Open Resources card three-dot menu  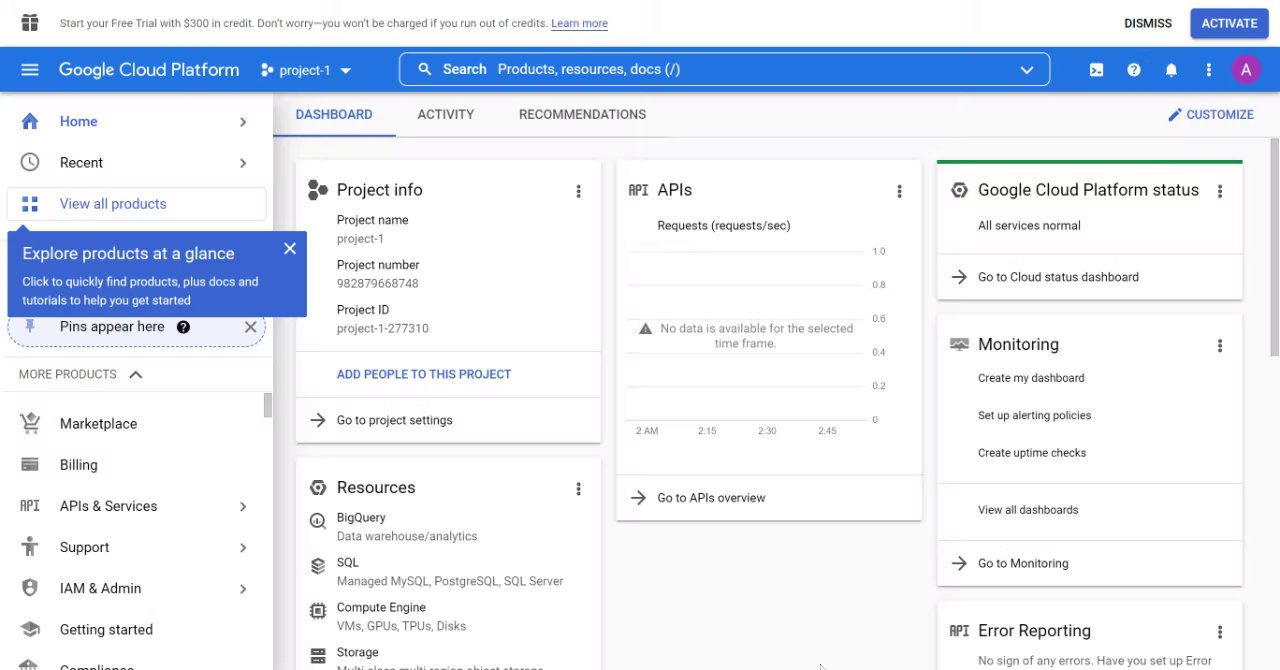(578, 489)
